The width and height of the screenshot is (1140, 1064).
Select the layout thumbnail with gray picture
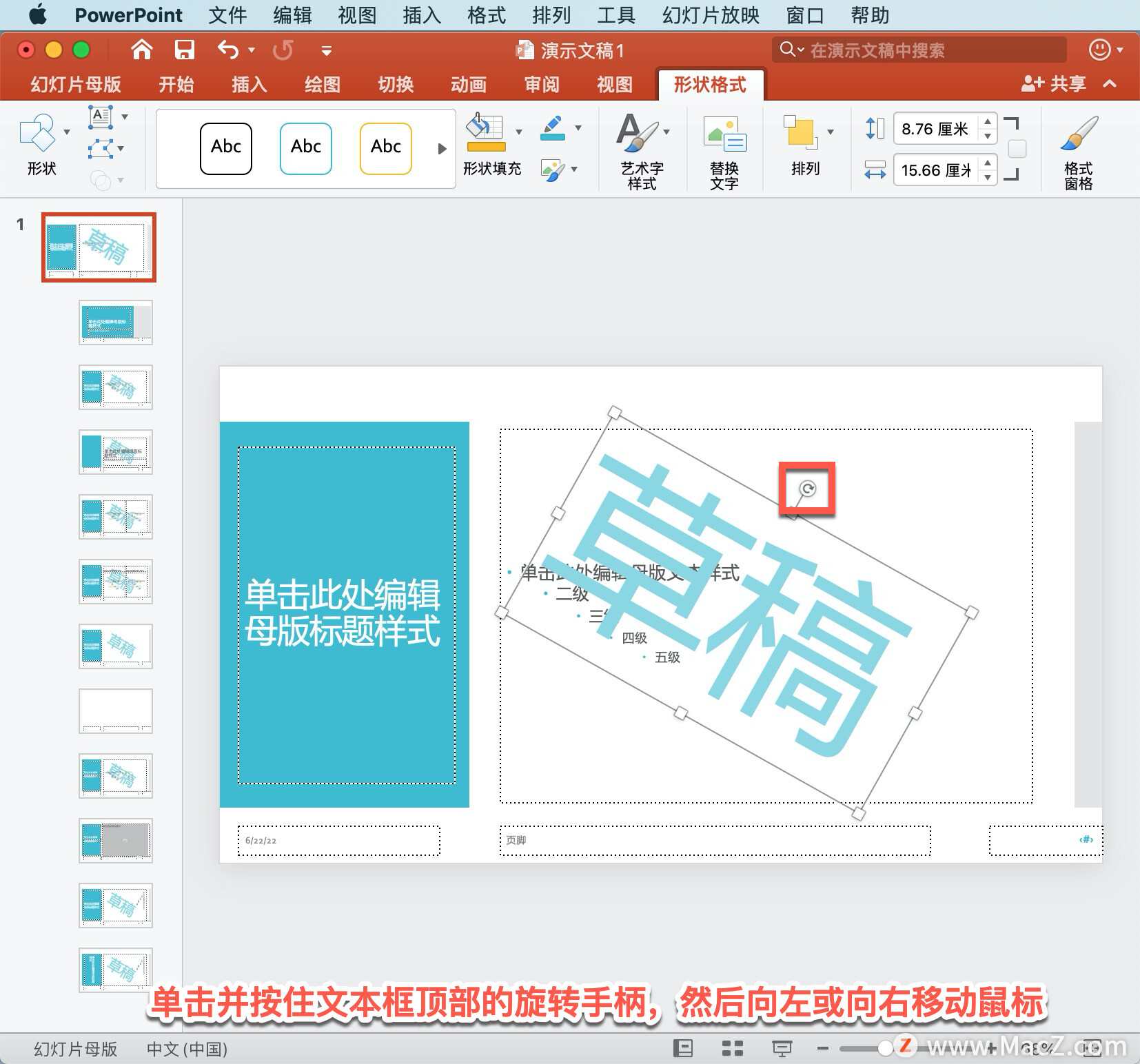click(116, 841)
